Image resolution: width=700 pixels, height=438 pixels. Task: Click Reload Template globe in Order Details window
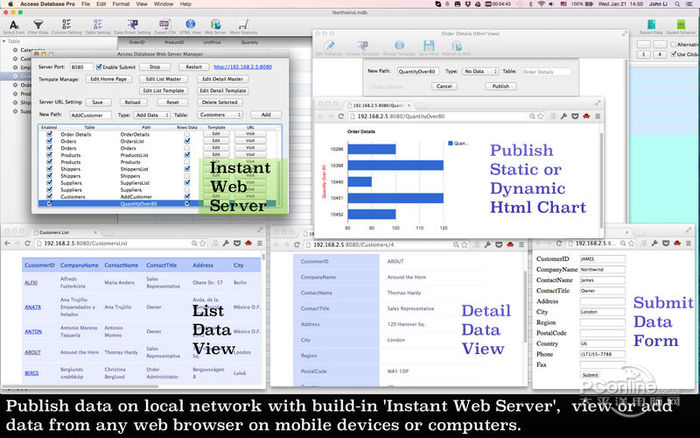point(399,48)
